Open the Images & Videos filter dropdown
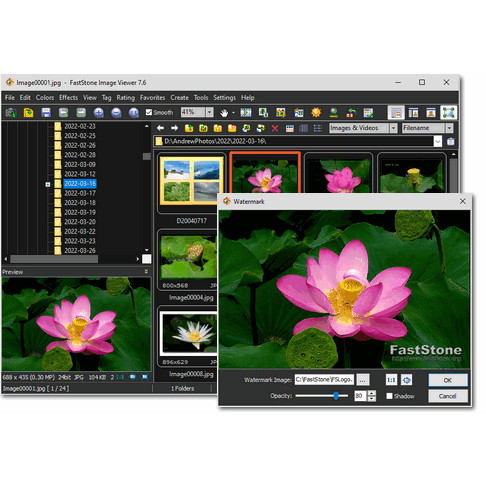The width and height of the screenshot is (486, 486). (x=393, y=128)
